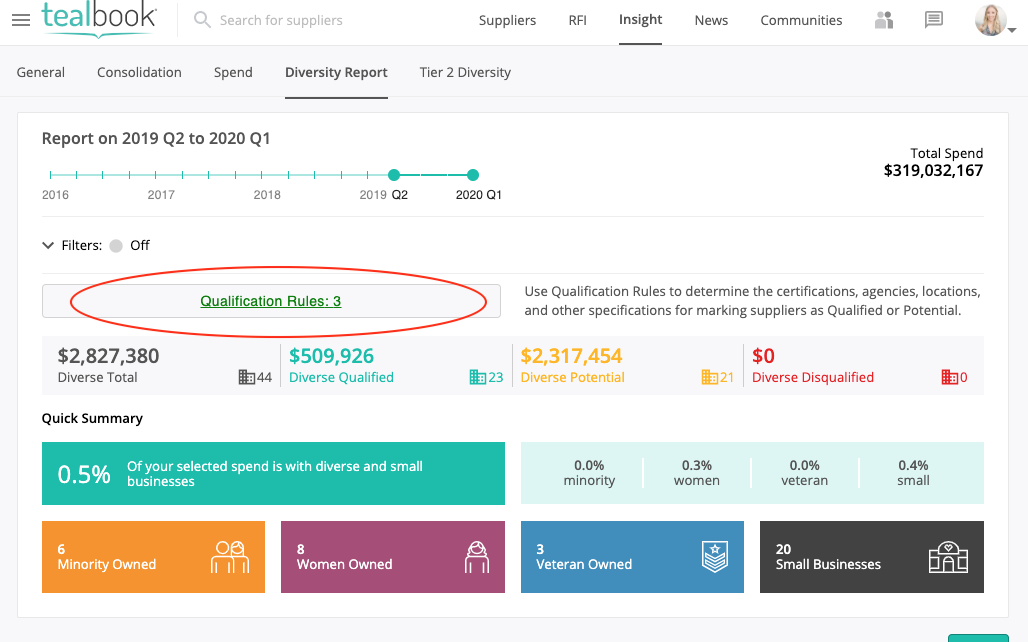Open Qualification Rules: 3 link
This screenshot has height=642, width=1028.
(271, 301)
